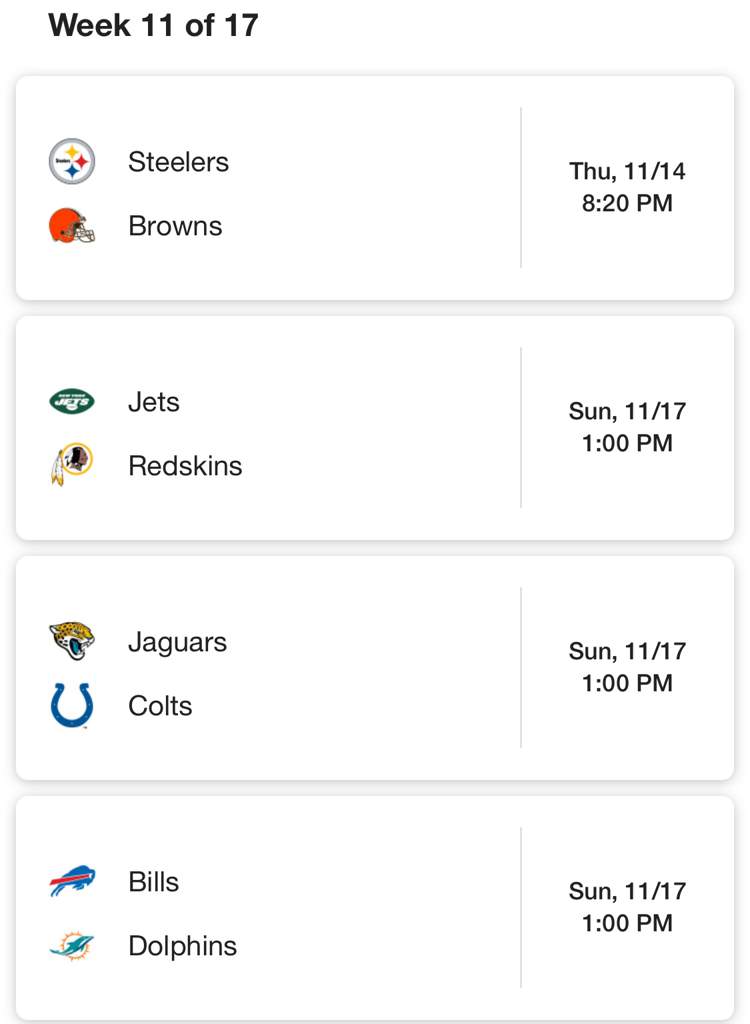Viewport: 750px width, 1024px height.
Task: Open the Colts team name
Action: (160, 706)
